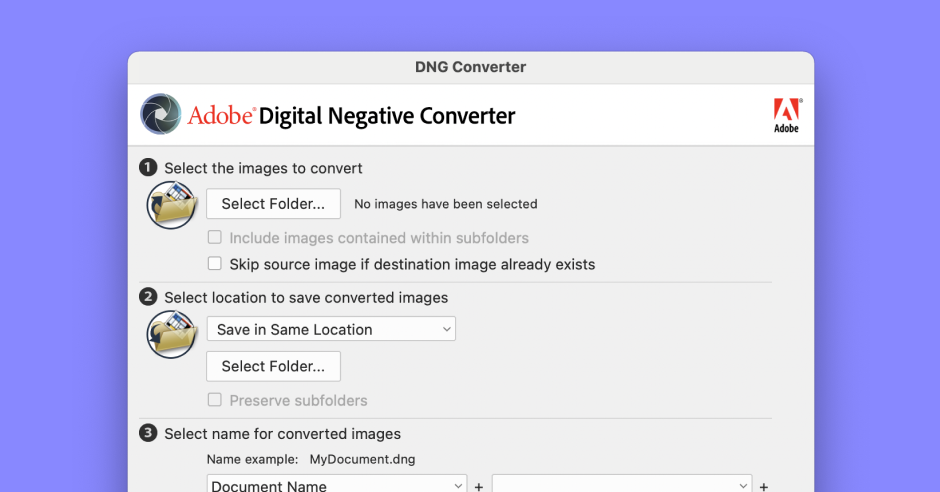This screenshot has height=492, width=940.
Task: Open the empty second naming field dropdown
Action: click(622, 484)
